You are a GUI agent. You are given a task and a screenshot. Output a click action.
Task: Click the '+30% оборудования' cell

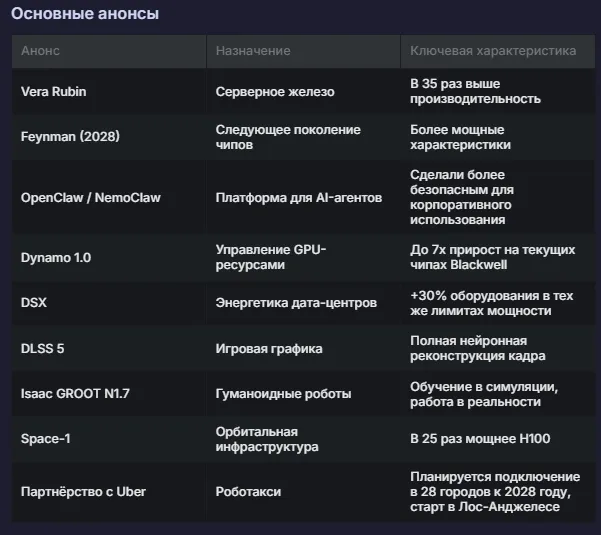[x=498, y=303]
